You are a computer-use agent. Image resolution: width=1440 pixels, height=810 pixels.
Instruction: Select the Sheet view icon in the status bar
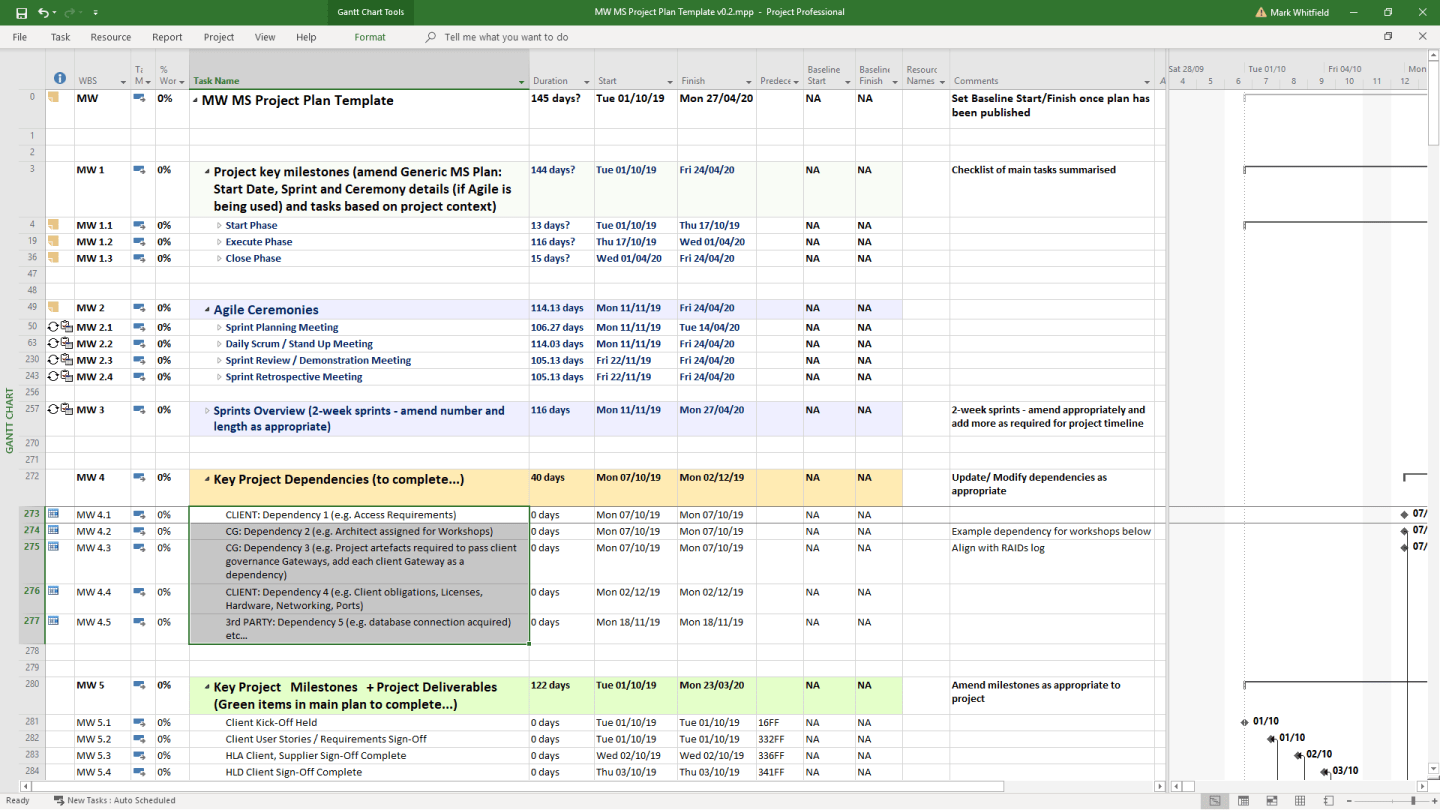(x=1298, y=800)
